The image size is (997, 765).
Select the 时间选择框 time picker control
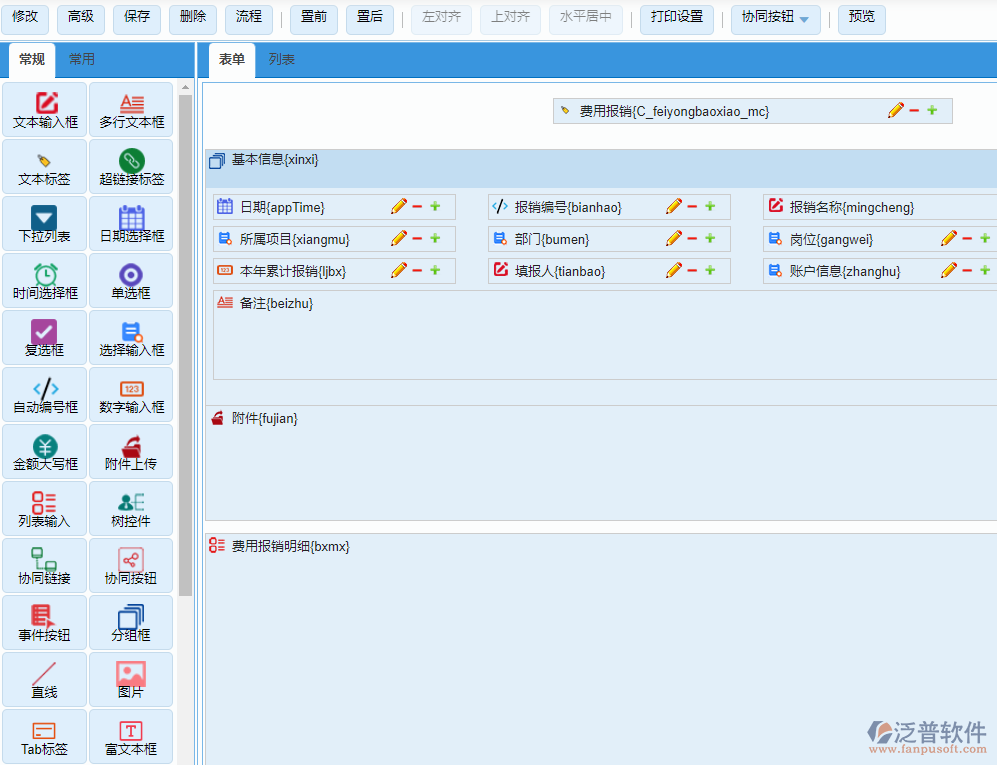(45, 281)
